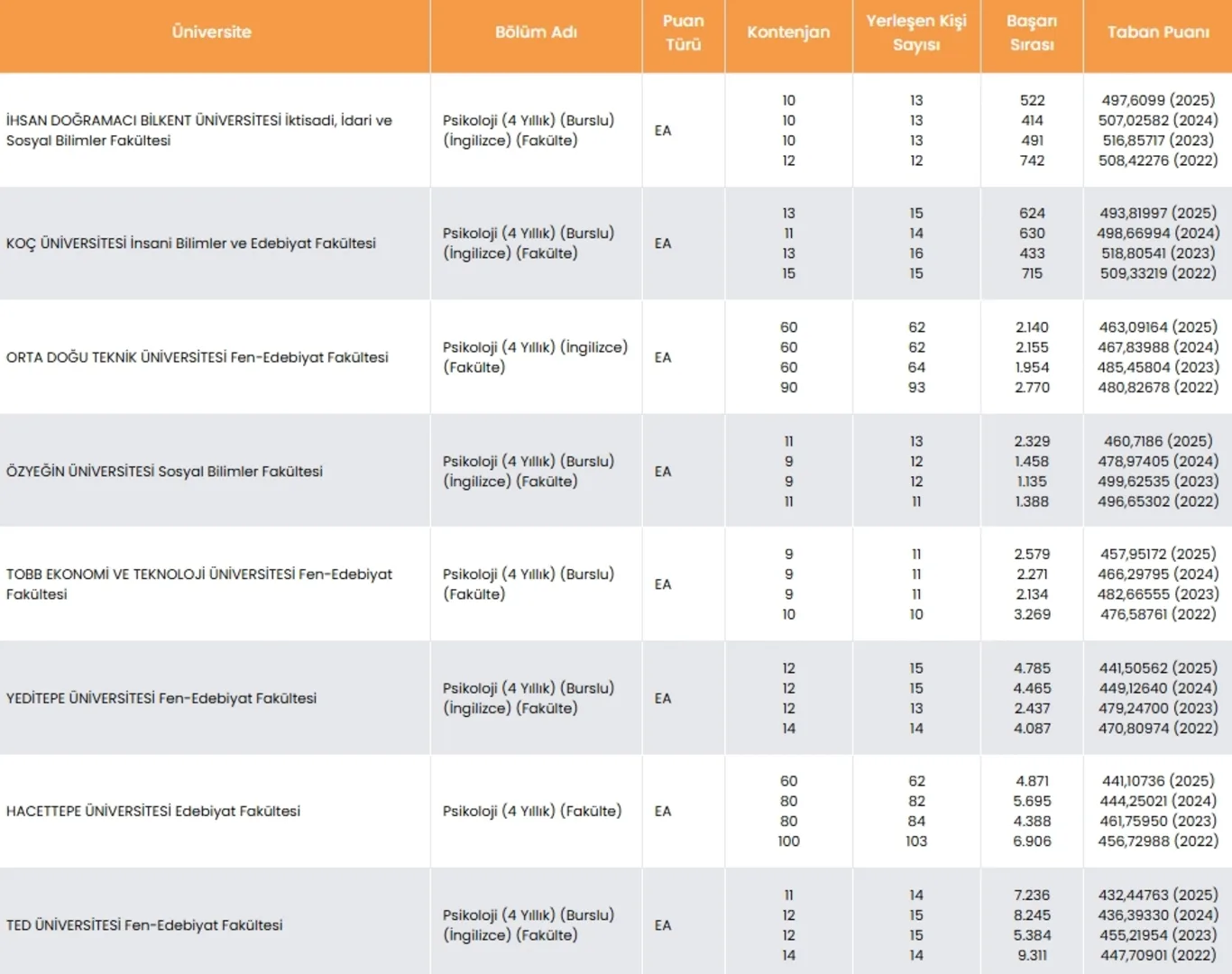The width and height of the screenshot is (1232, 974).
Task: Click the Puan Türü column header
Action: point(684,32)
